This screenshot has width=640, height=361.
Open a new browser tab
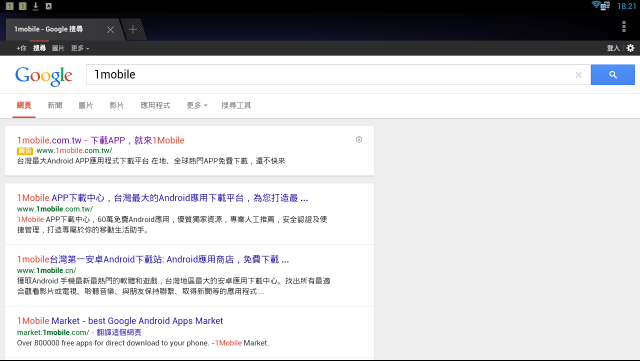pos(133,29)
